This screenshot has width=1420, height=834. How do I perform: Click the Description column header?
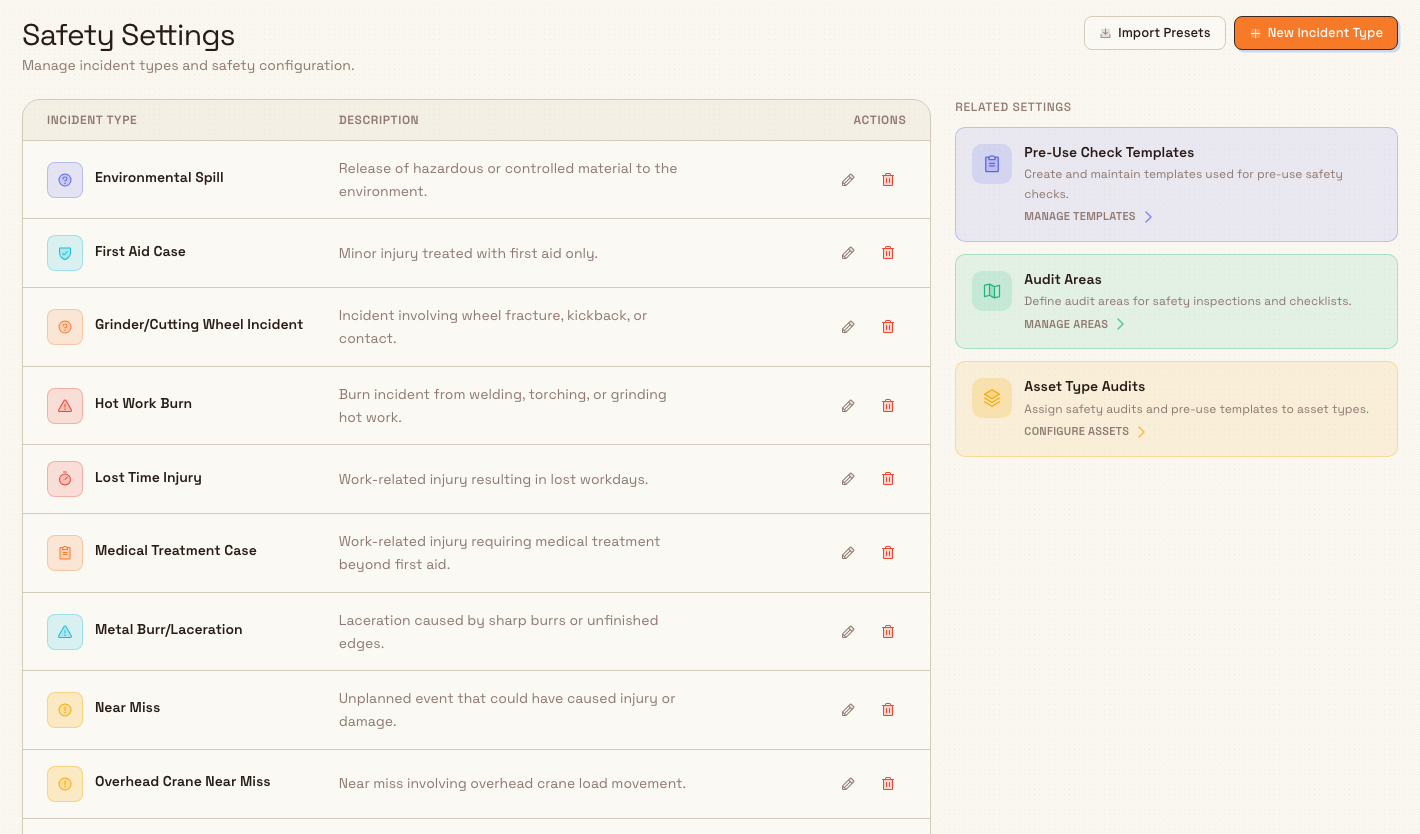click(379, 120)
